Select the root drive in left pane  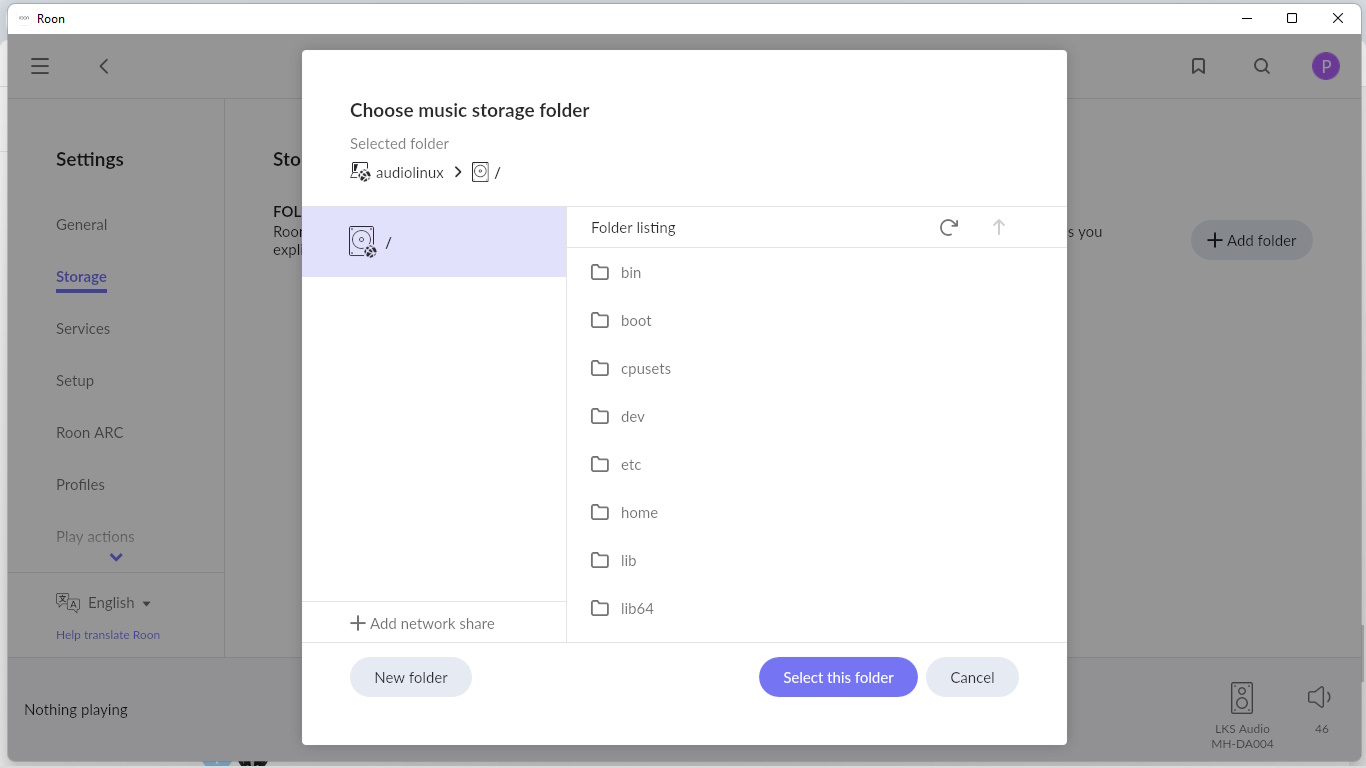pos(434,242)
